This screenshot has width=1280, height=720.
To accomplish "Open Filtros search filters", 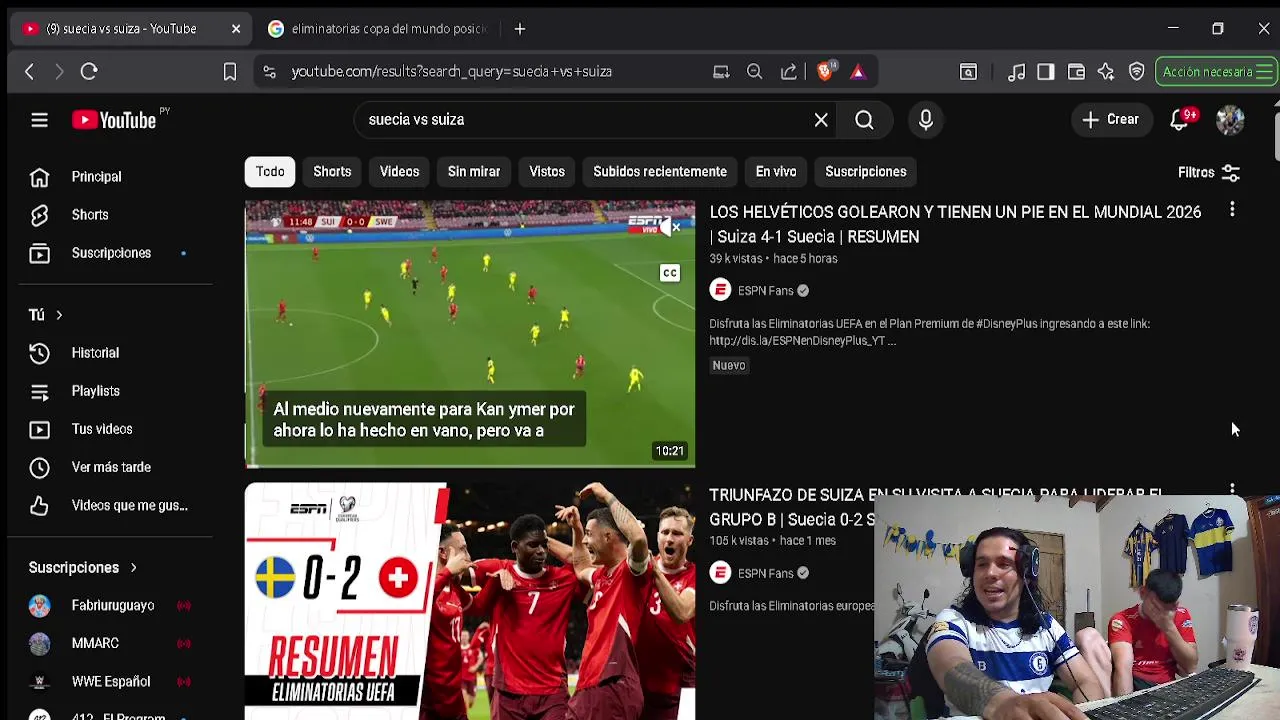I will pyautogui.click(x=1209, y=173).
